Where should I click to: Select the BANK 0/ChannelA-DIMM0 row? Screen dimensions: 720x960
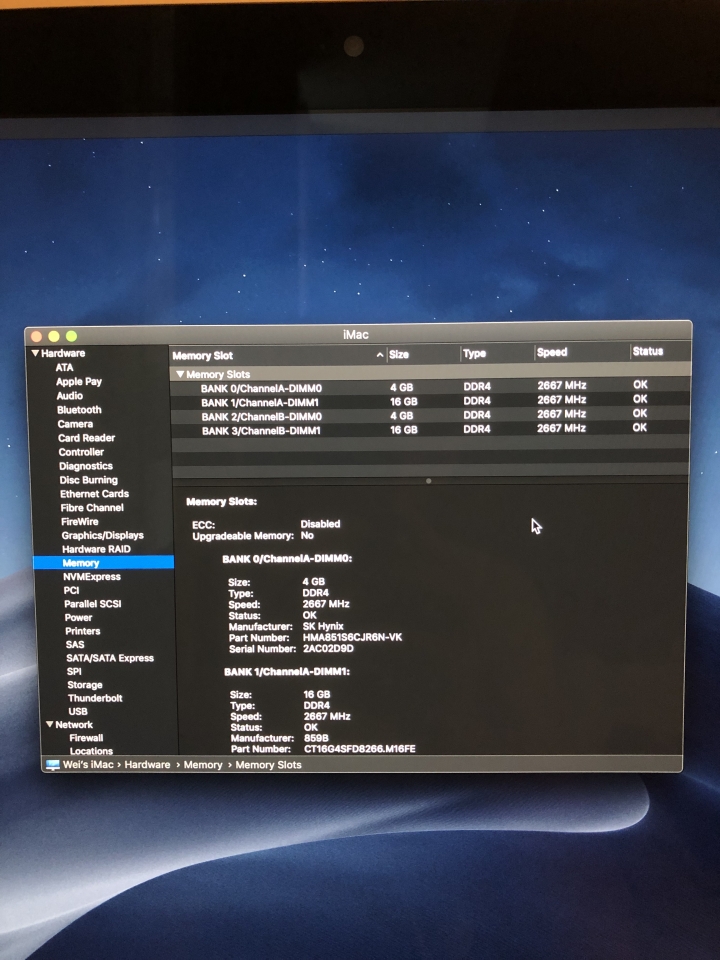(261, 387)
